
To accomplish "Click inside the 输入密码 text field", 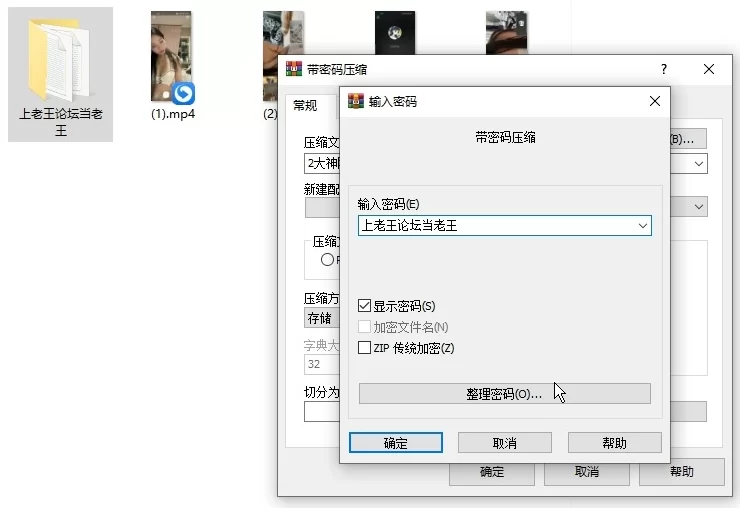I will click(490, 226).
